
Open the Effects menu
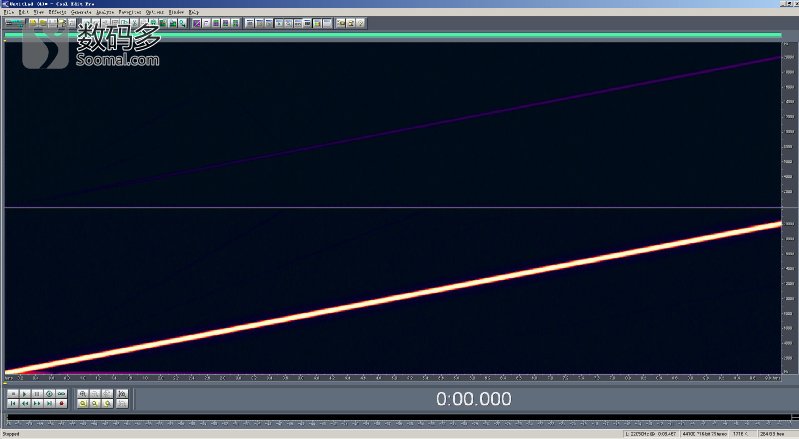(57, 12)
